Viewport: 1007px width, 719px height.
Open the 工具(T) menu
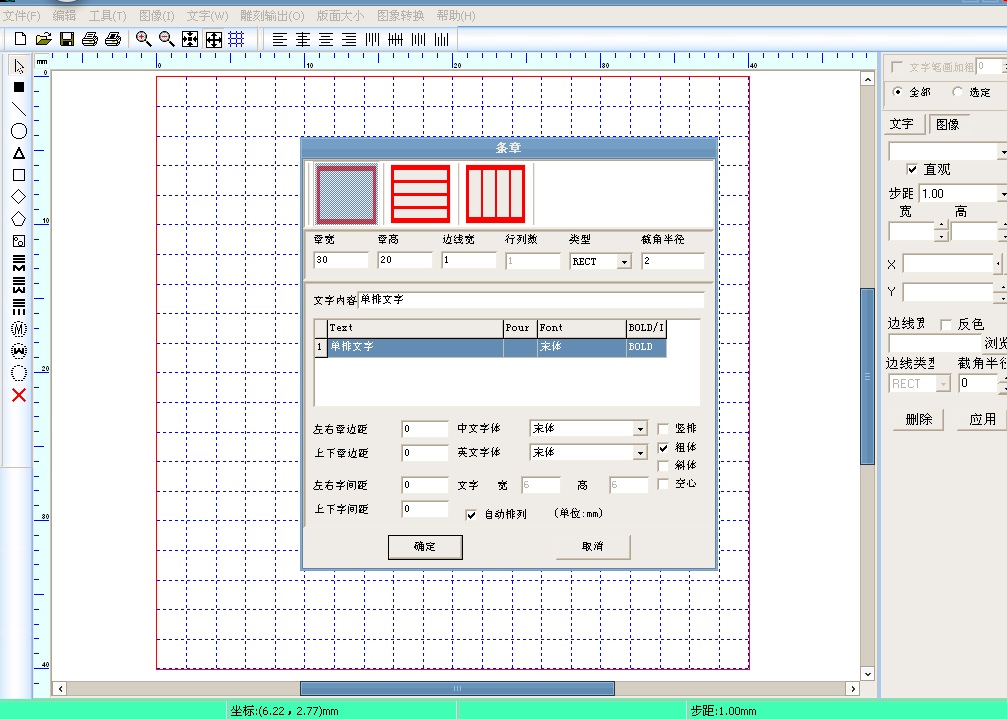coord(107,15)
